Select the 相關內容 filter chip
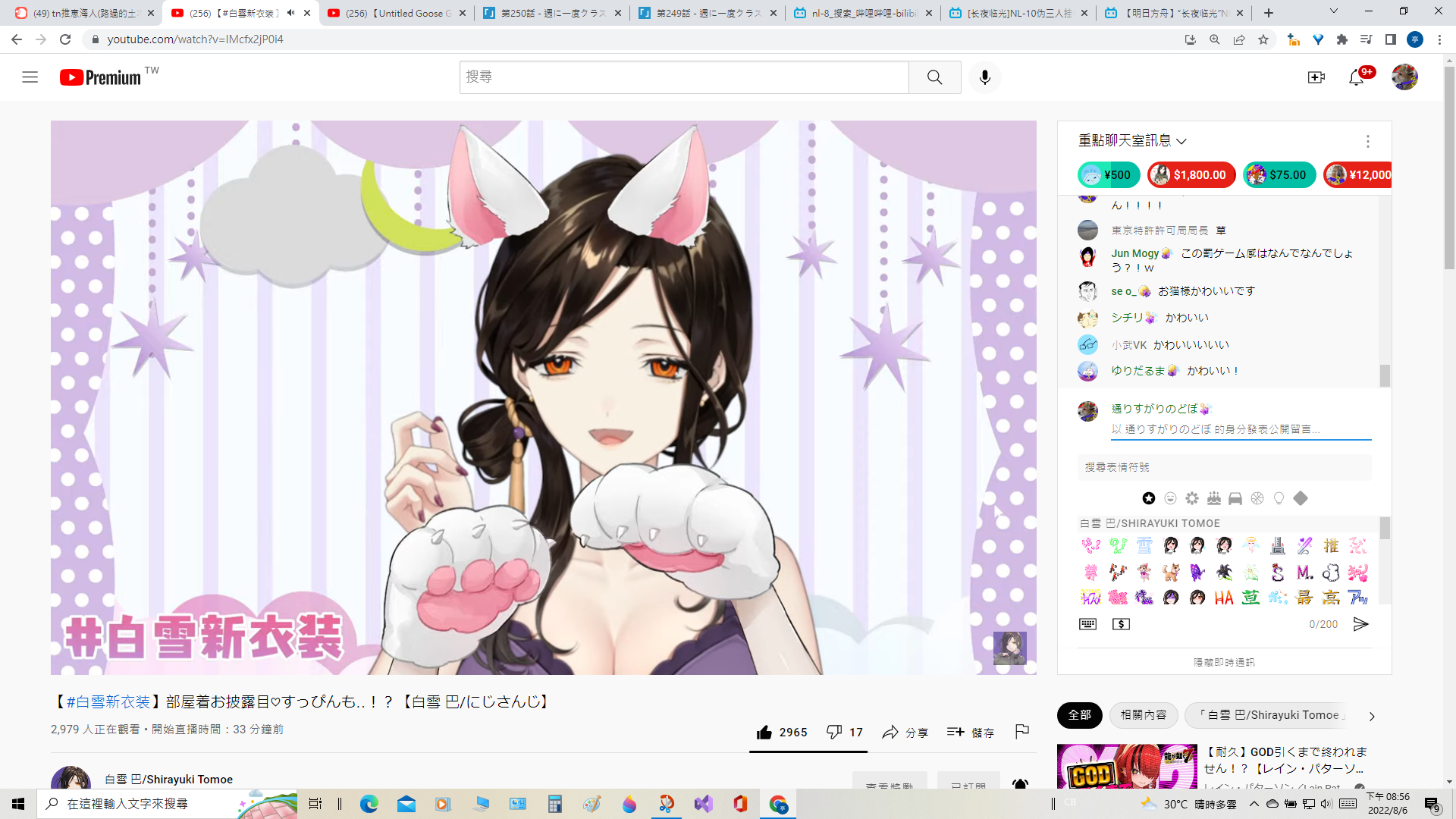1456x819 pixels. pyautogui.click(x=1144, y=715)
